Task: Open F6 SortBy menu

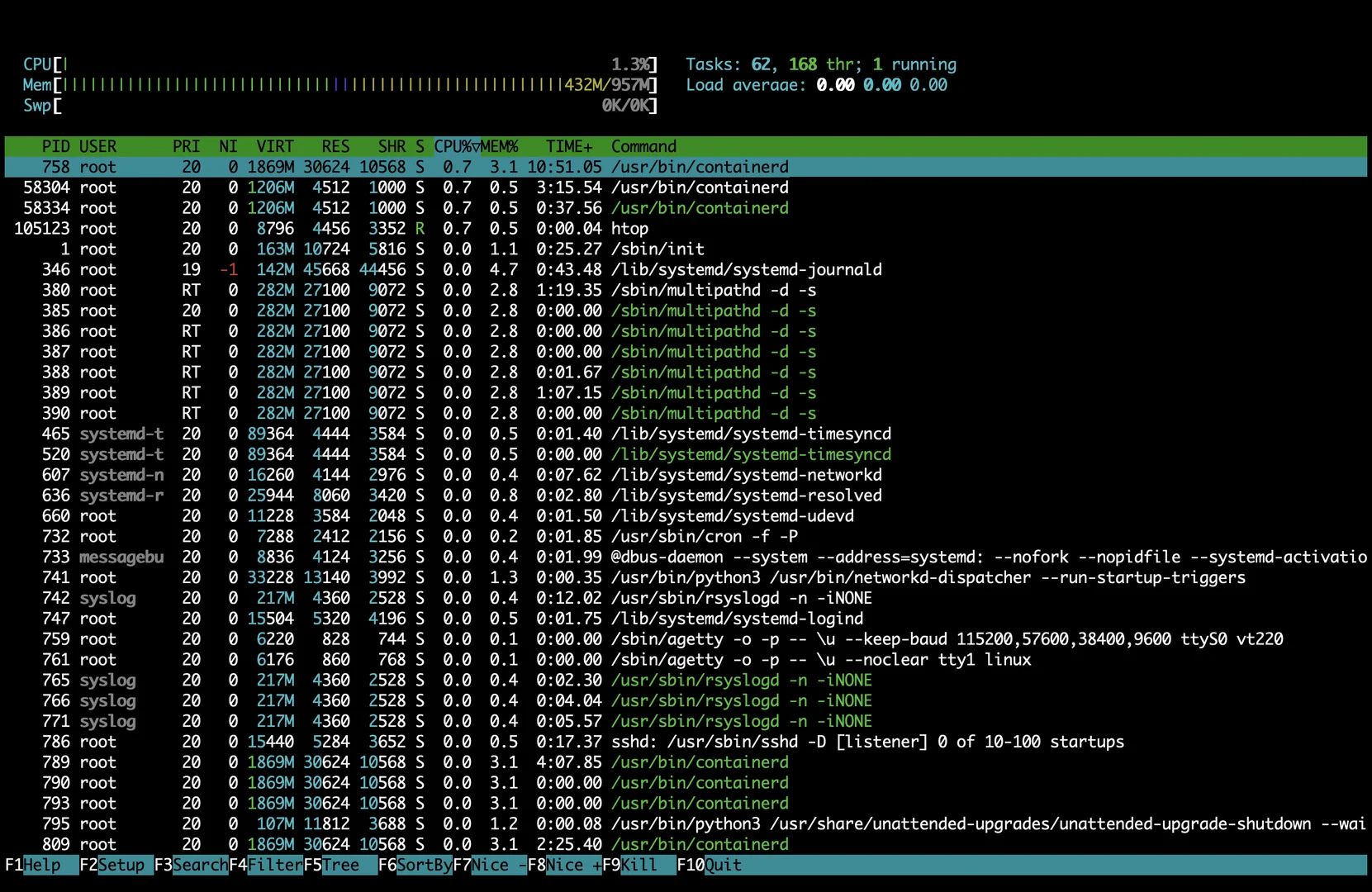Action: click(x=415, y=865)
